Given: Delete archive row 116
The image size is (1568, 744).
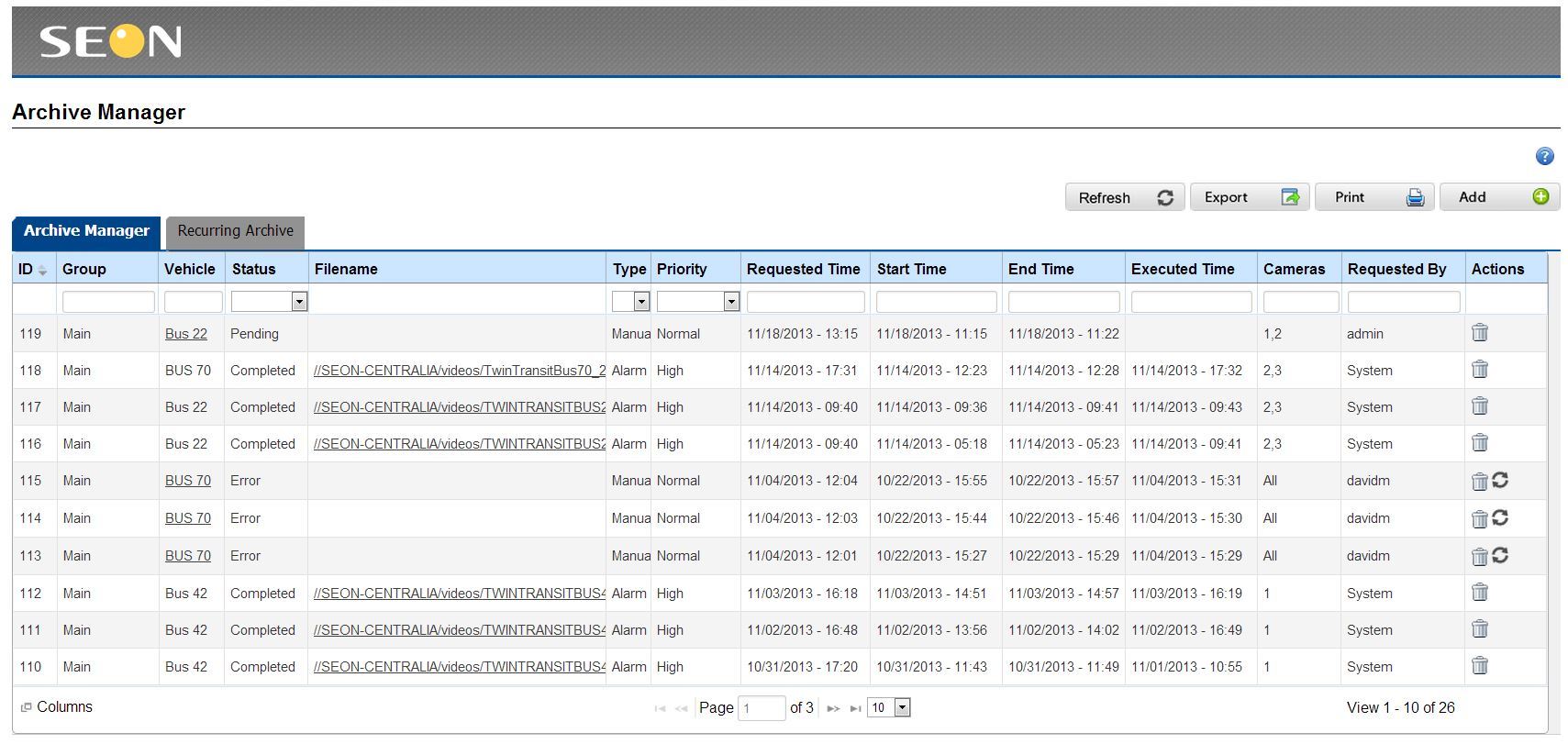Looking at the screenshot, I should pyautogui.click(x=1479, y=443).
